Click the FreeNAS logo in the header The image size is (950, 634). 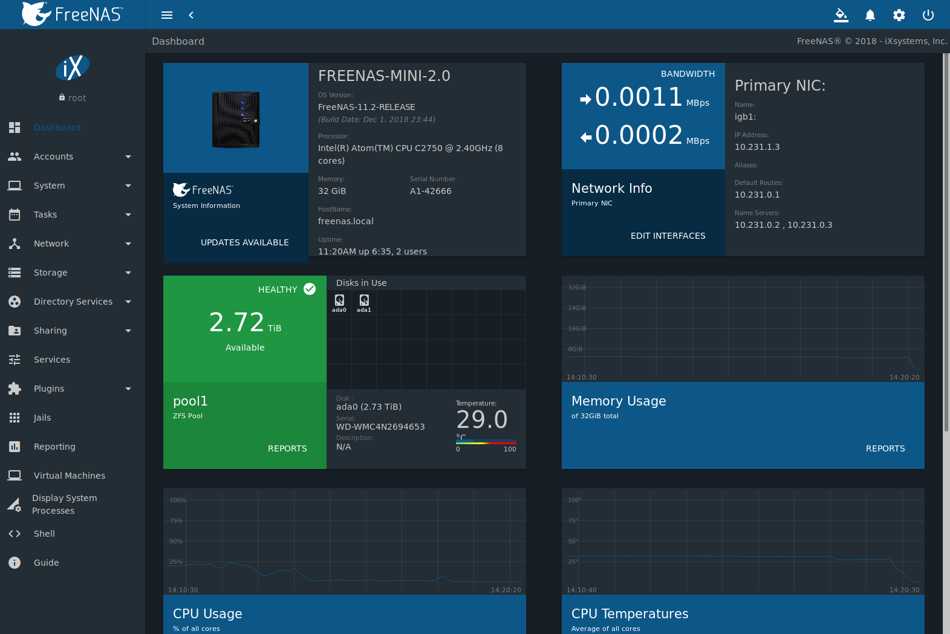pos(72,14)
